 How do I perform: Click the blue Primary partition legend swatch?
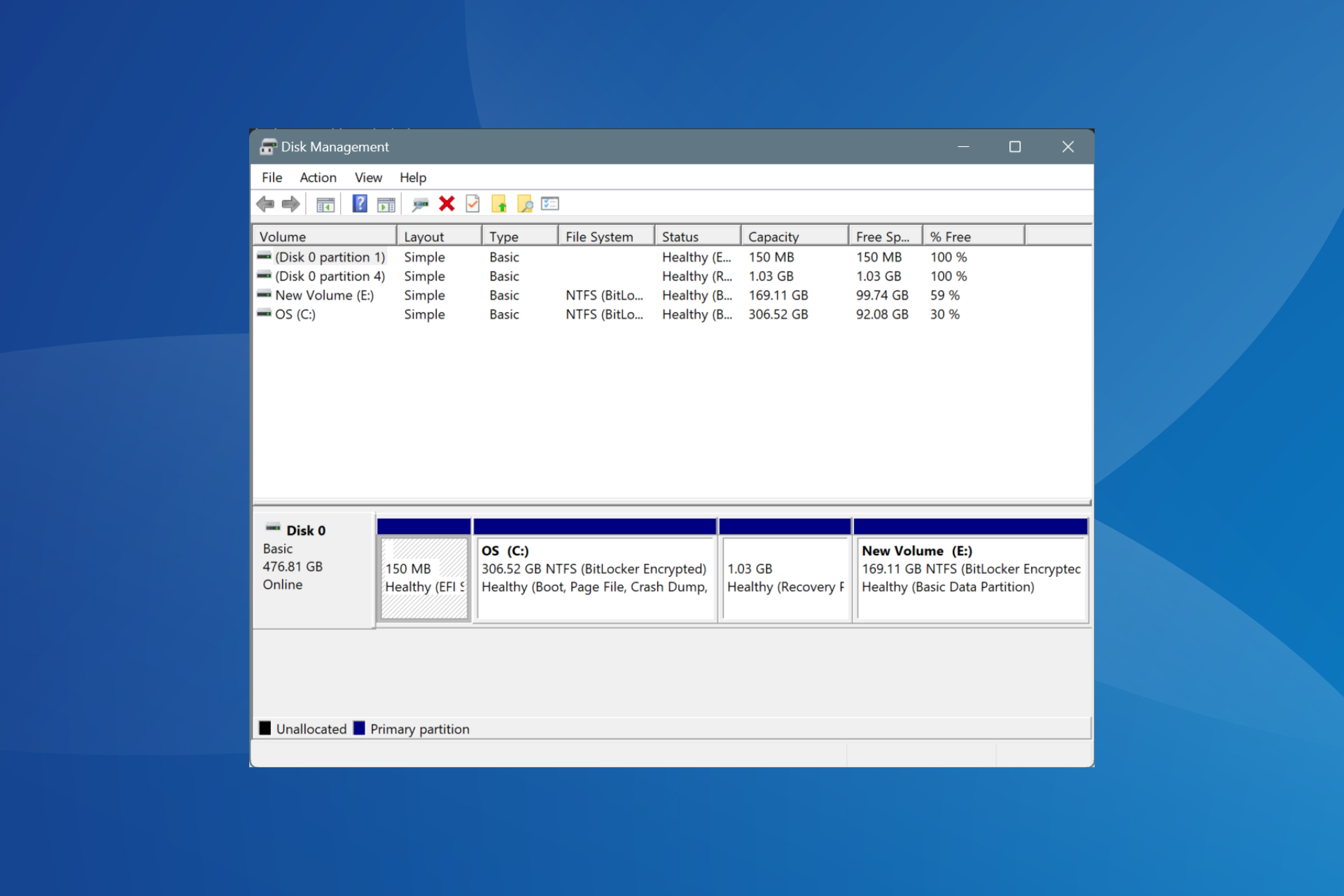pos(359,728)
